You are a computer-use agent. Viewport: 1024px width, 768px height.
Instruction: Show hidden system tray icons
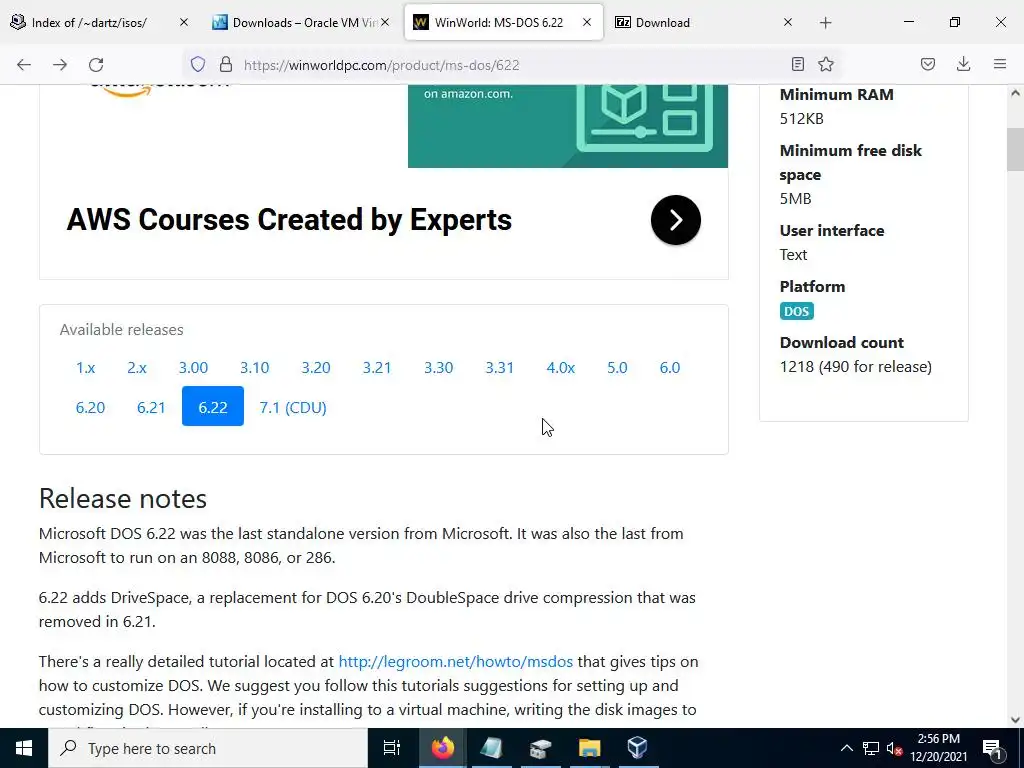tap(846, 748)
